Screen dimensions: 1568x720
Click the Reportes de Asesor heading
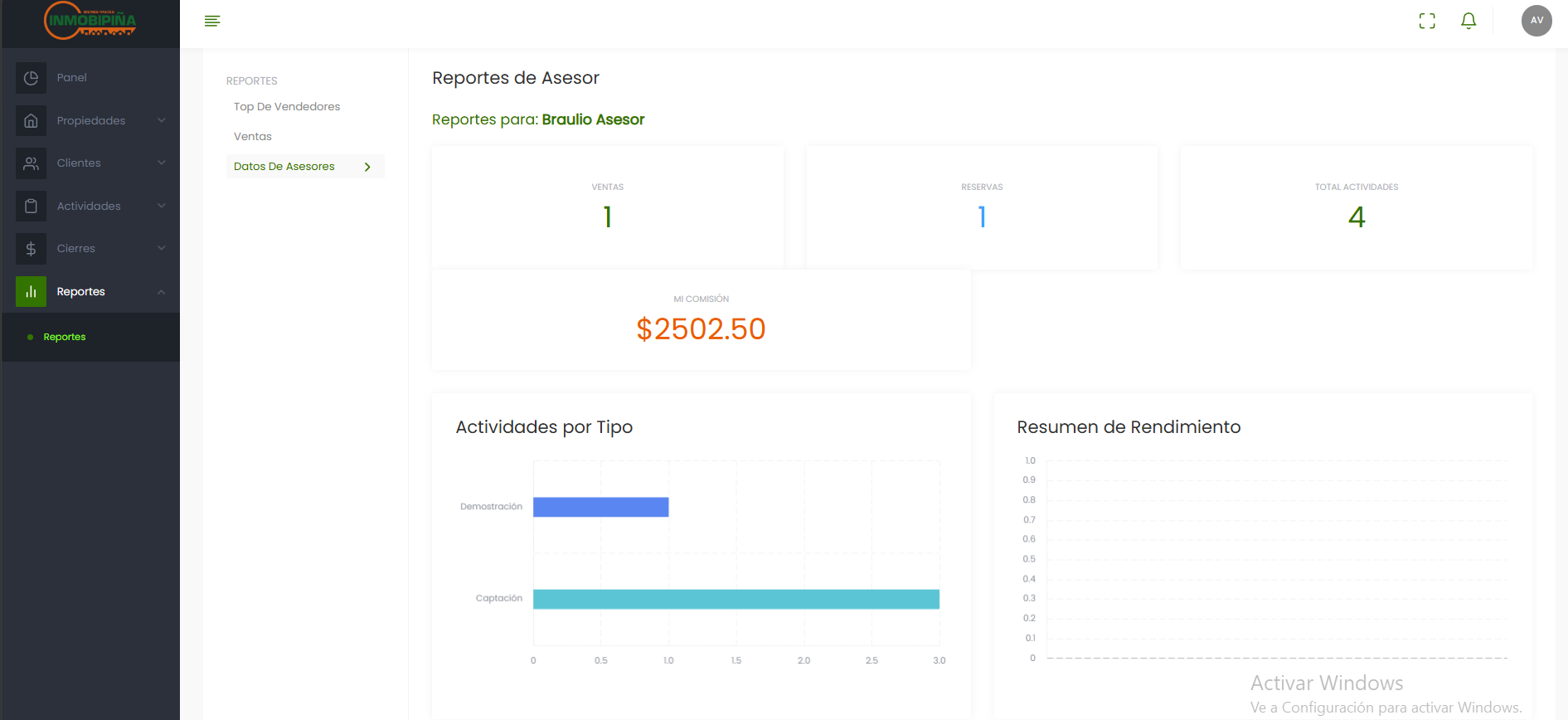point(516,78)
